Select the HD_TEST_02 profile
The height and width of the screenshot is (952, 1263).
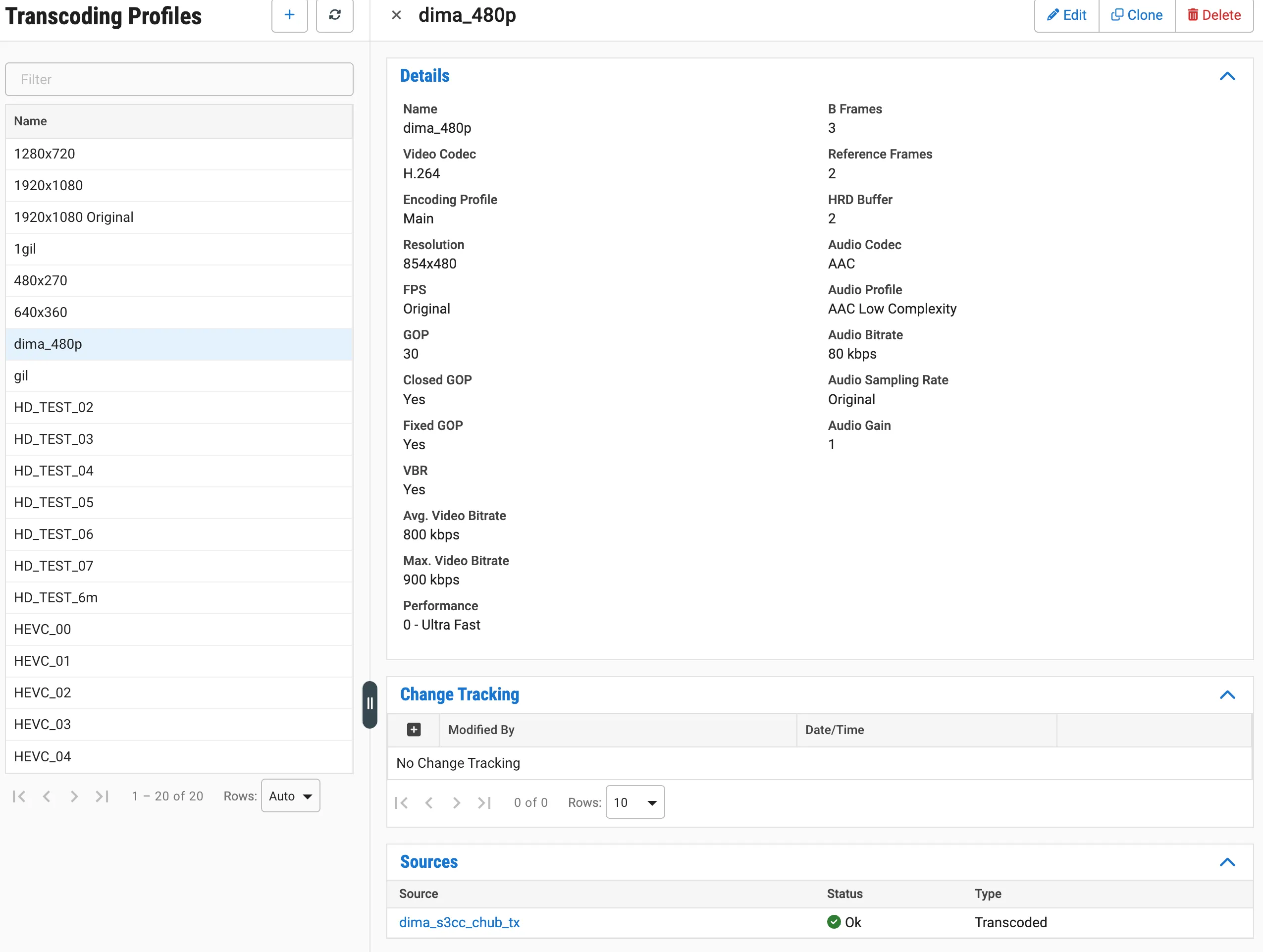[x=179, y=407]
